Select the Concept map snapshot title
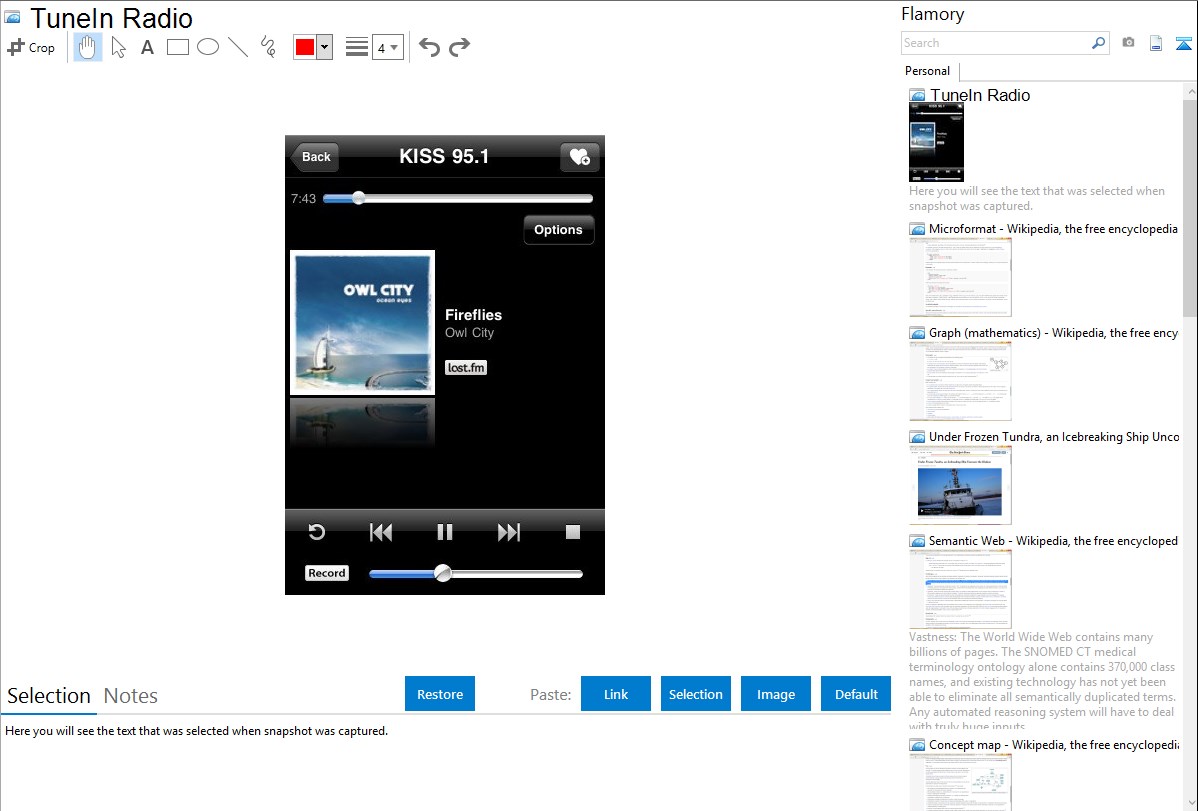 1054,745
